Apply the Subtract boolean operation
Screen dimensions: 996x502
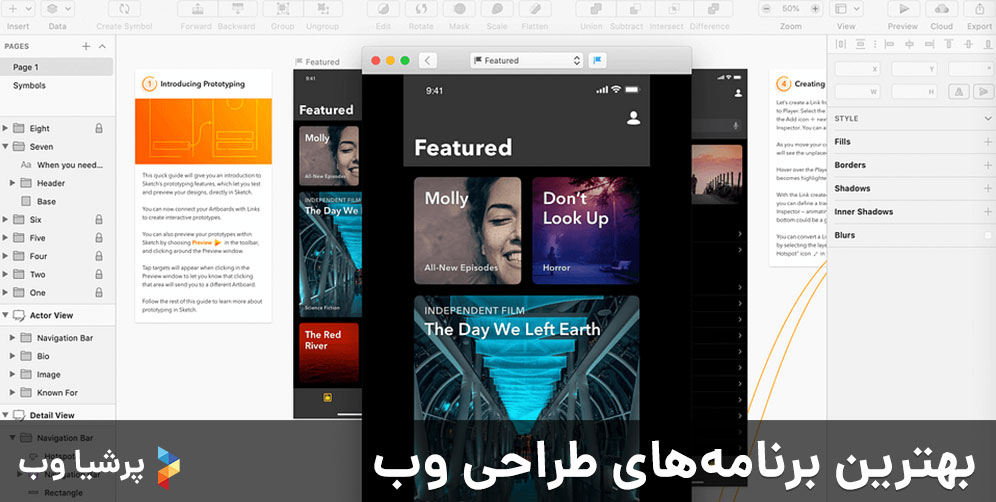coord(635,9)
